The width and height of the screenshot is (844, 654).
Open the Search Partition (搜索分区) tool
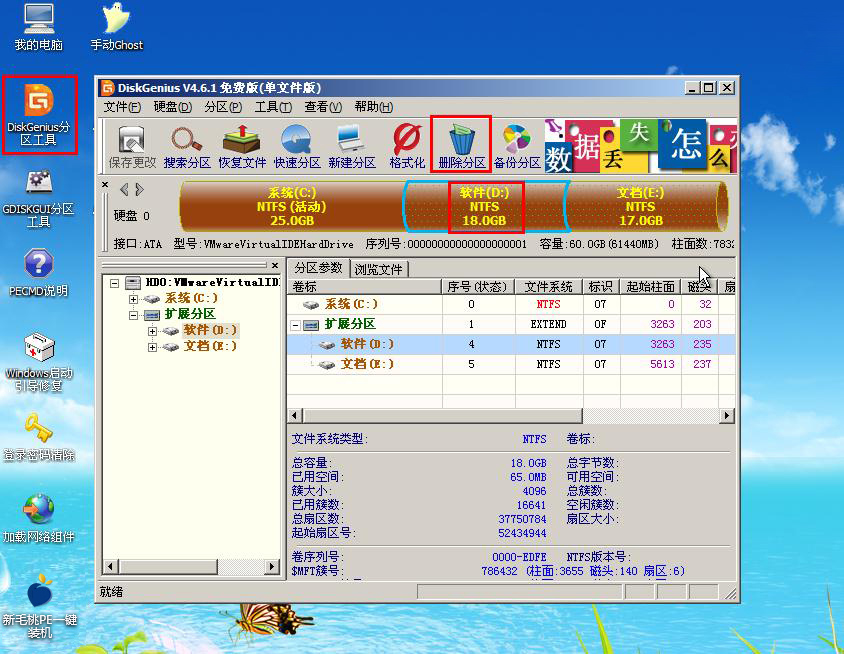187,146
